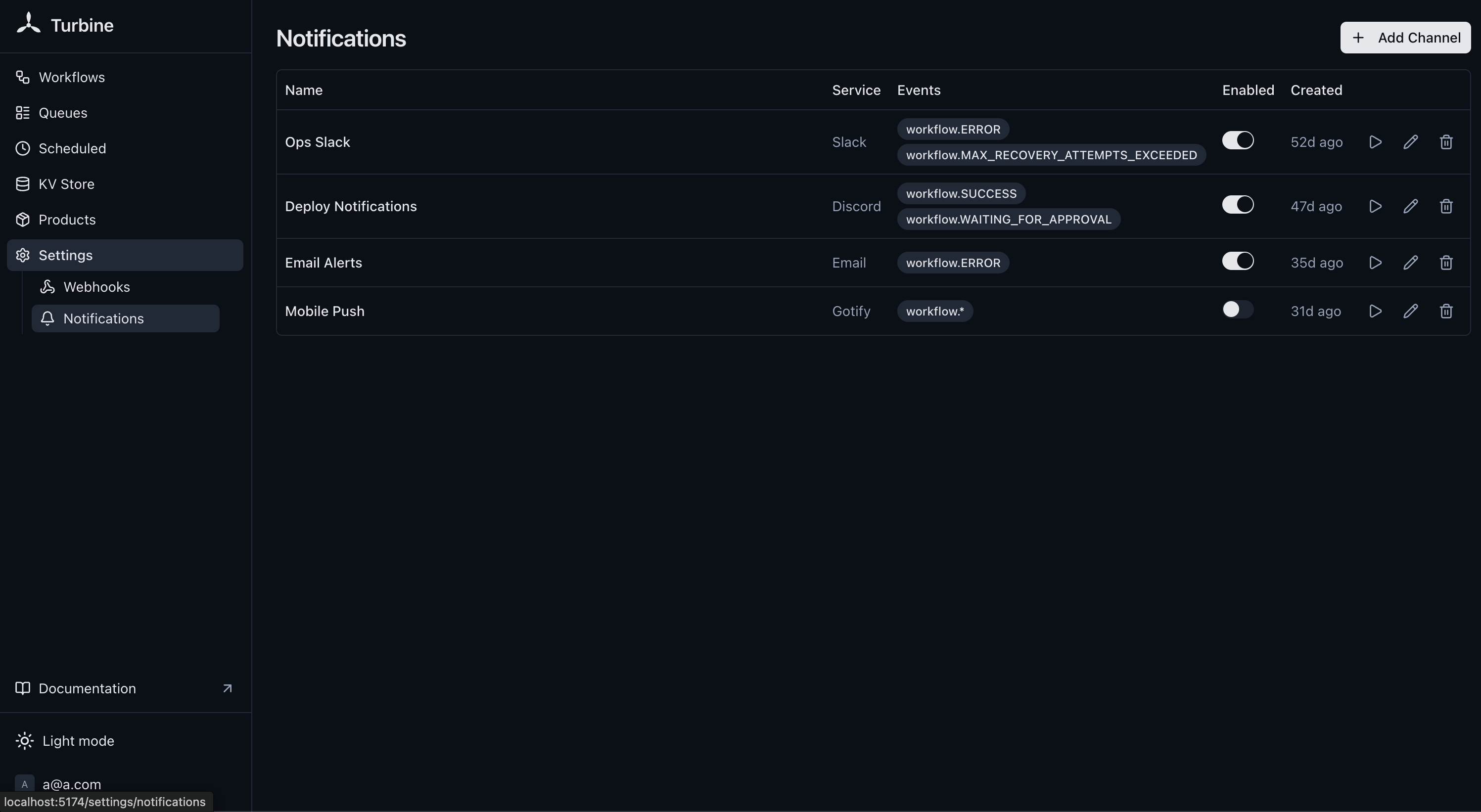Select the Settings menu item
Image resolution: width=1481 pixels, height=812 pixels.
[x=125, y=255]
